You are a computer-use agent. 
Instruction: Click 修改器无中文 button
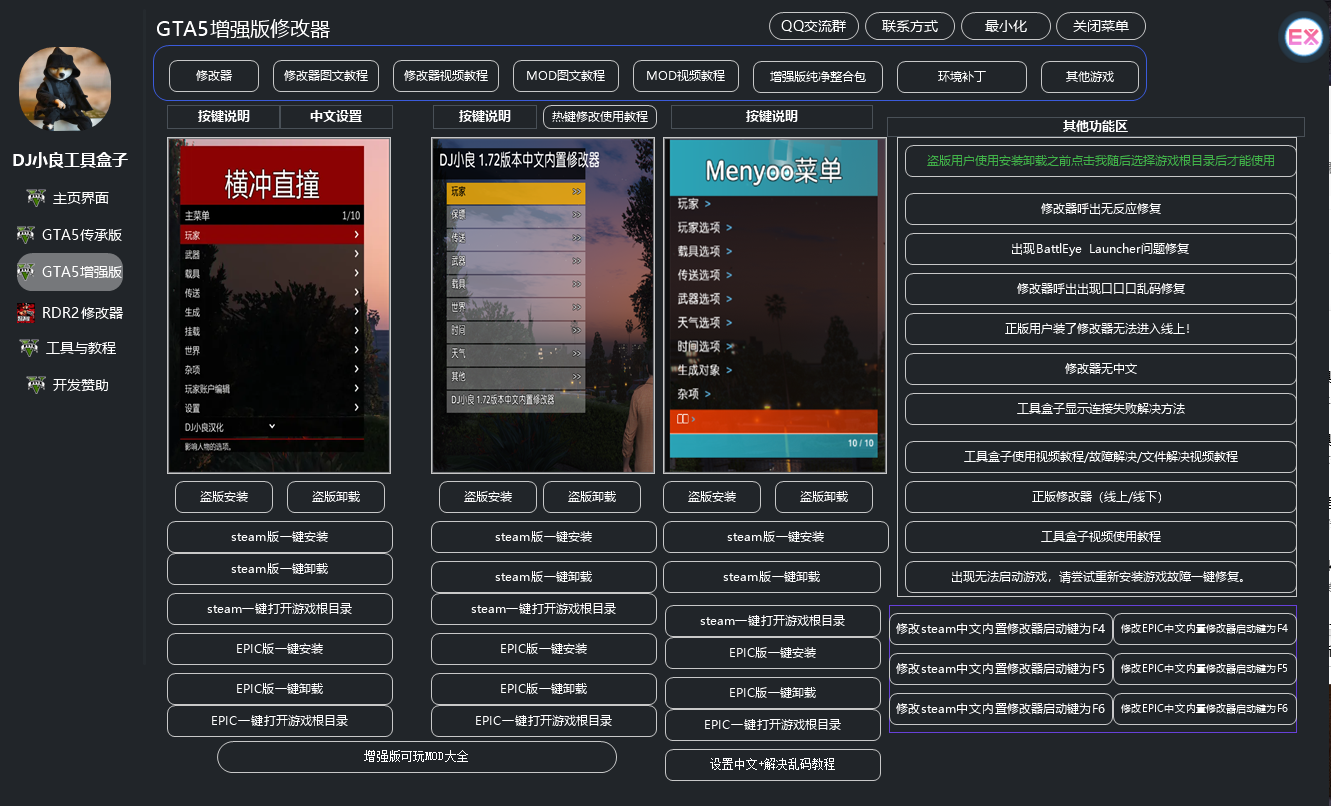pyautogui.click(x=1101, y=369)
